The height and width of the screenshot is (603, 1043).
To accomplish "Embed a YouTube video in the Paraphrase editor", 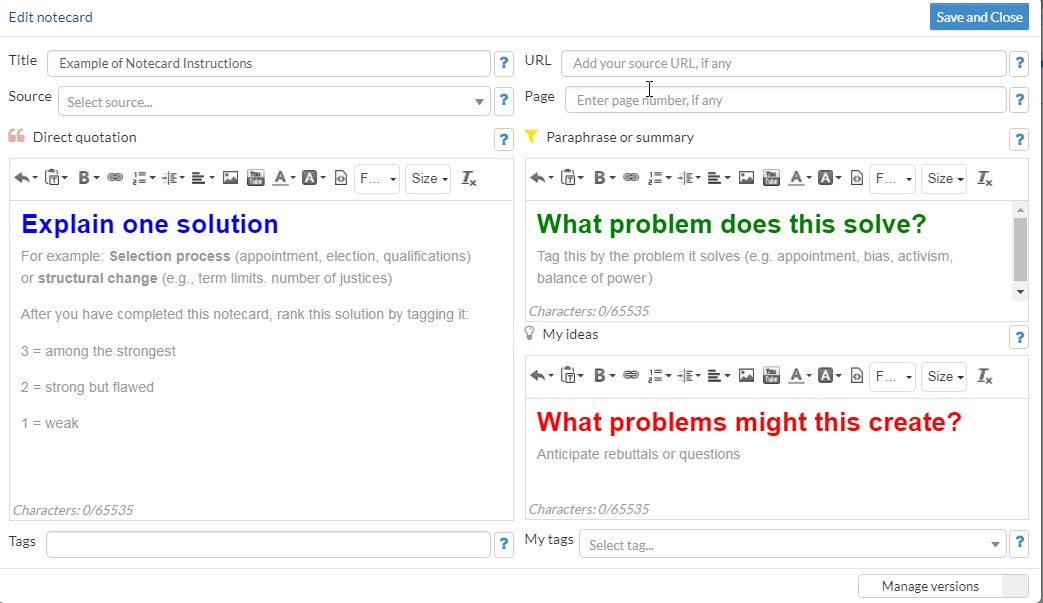I will 771,178.
